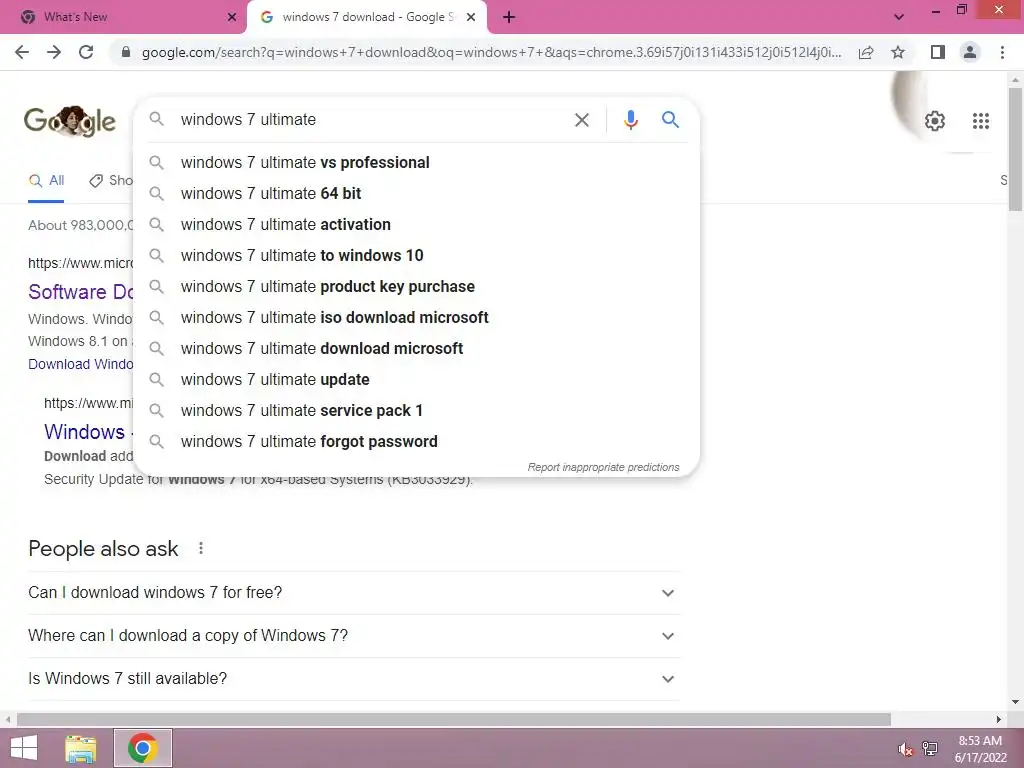Expand 'Is Windows 7 still available?'
The image size is (1024, 768).
(353, 679)
